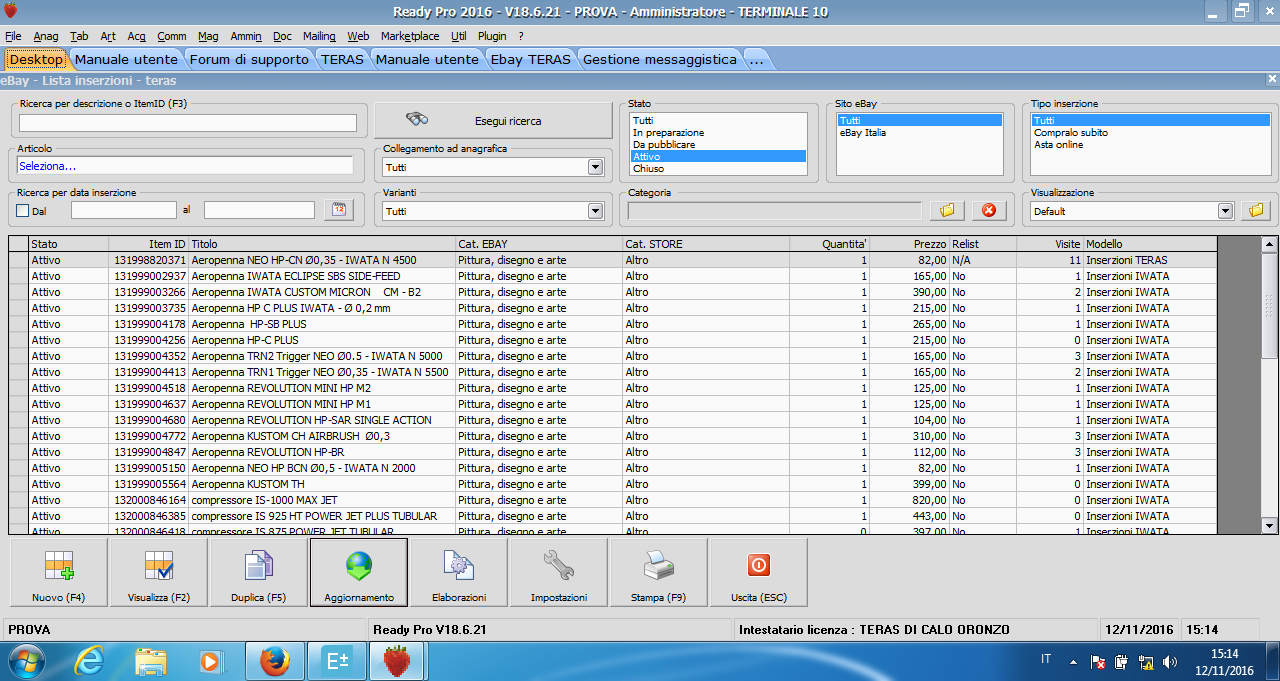Switch to the Ready Pro strawberry taskbar icon
Screen dimensions: 1280x681
click(x=398, y=661)
